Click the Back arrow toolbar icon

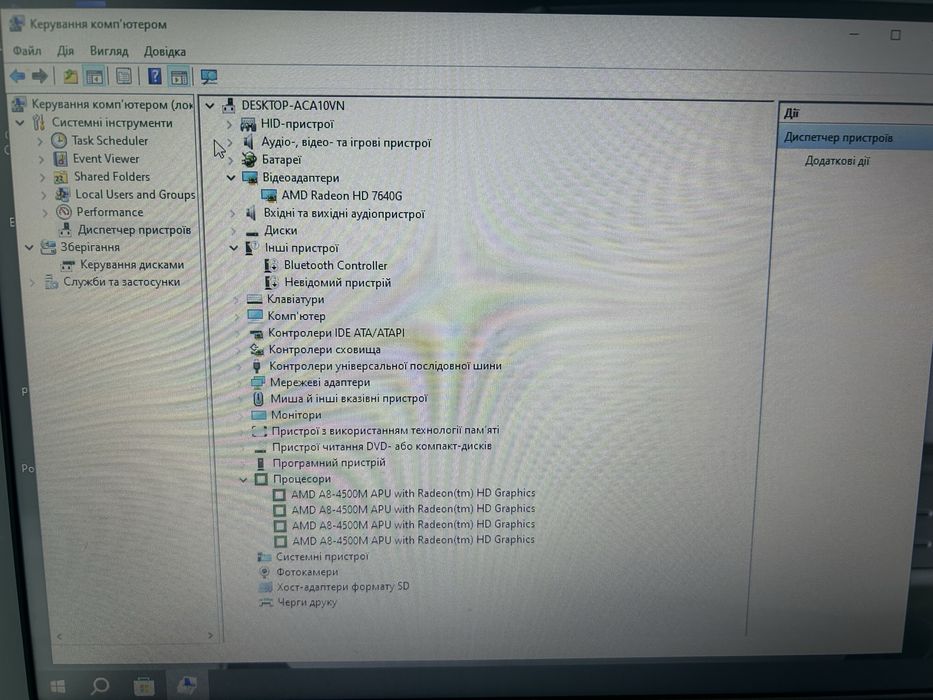17,76
